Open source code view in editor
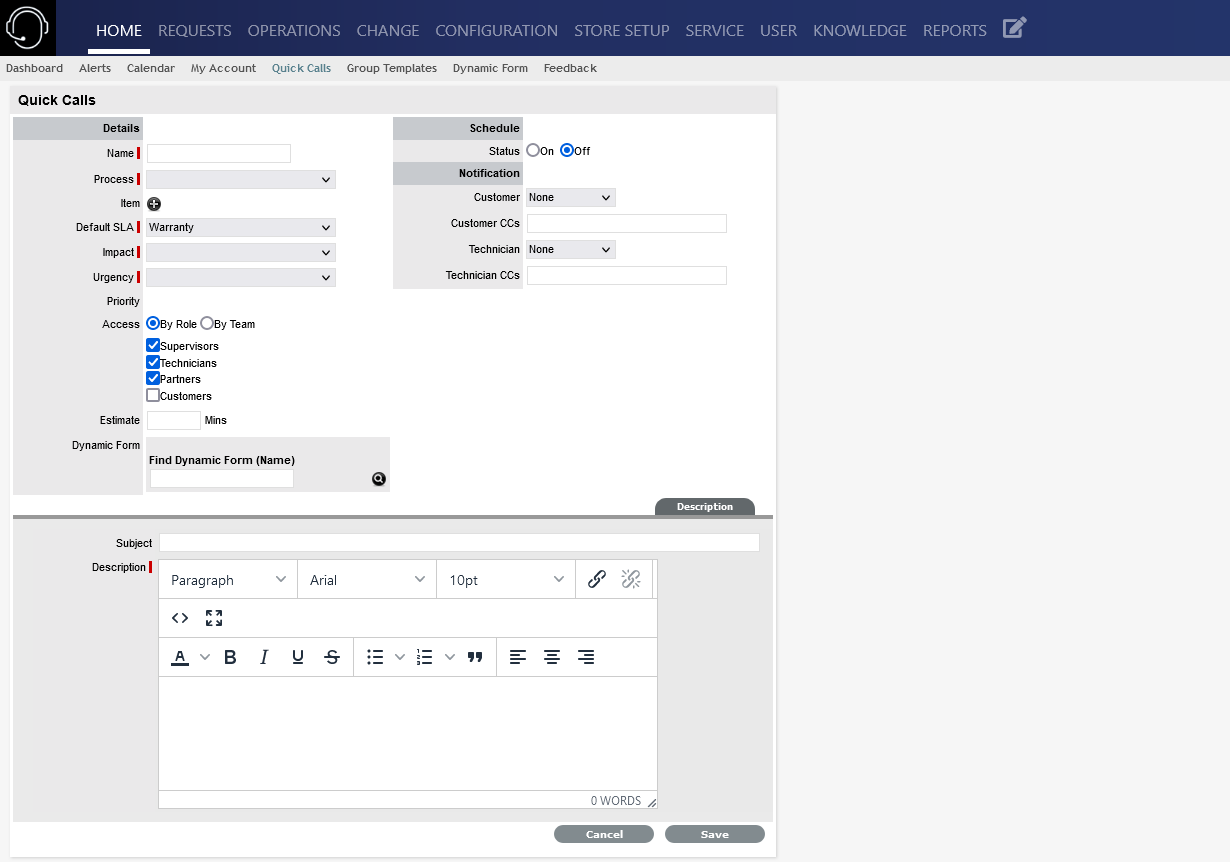1230x862 pixels. coord(180,618)
